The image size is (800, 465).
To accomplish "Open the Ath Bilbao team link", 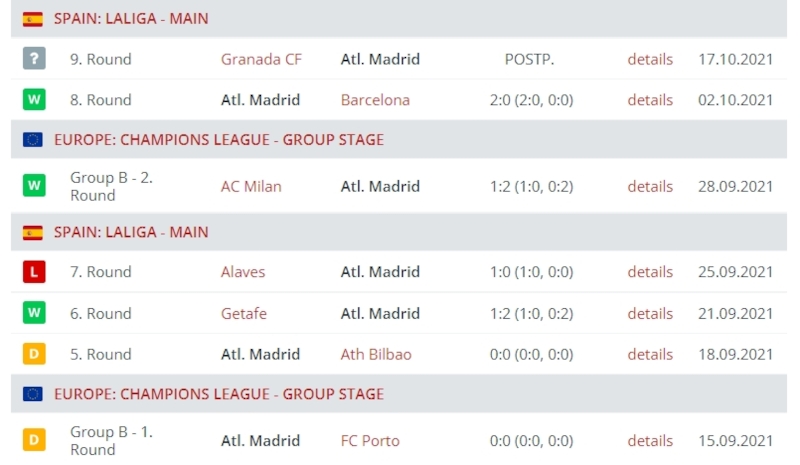I will 376,354.
